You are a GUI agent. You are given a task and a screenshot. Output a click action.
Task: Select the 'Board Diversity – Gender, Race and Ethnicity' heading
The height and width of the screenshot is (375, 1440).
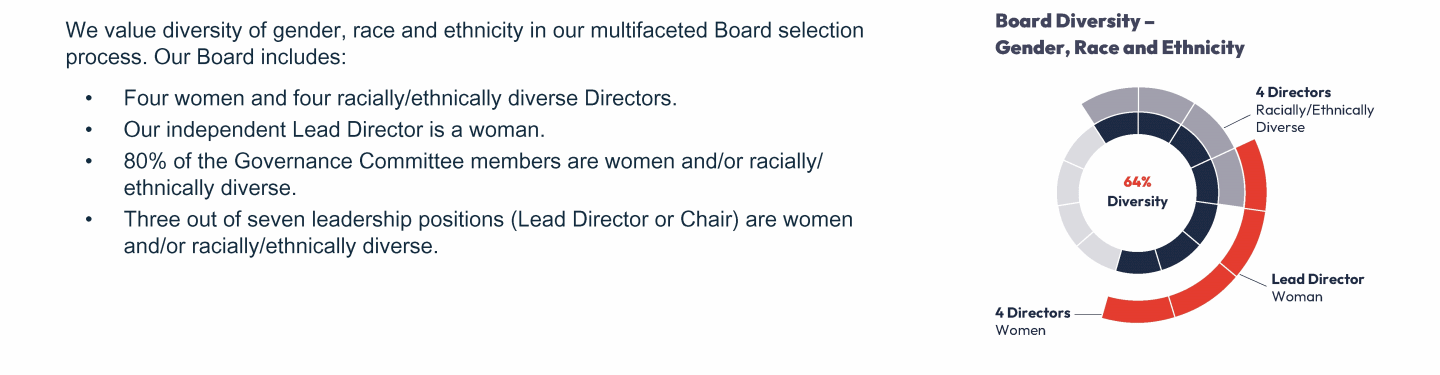tap(1120, 34)
